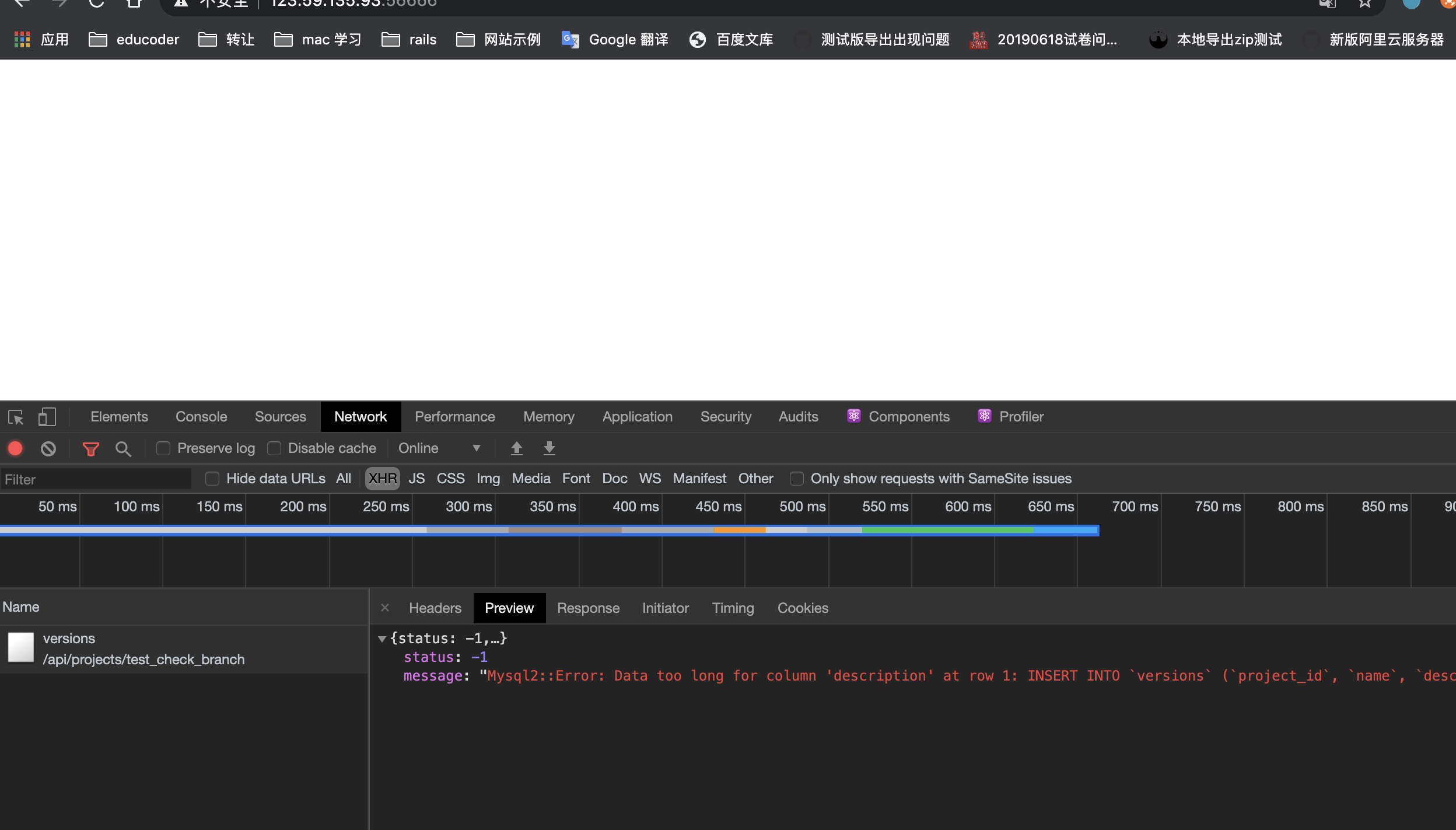1456x830 pixels.
Task: Open network search with magnifier icon
Action: click(123, 449)
